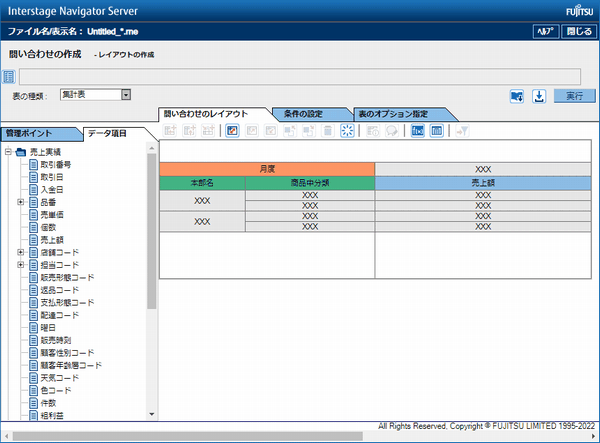This screenshot has width=600, height=443.
Task: Click the ヘルプ button in header
Action: pyautogui.click(x=545, y=32)
